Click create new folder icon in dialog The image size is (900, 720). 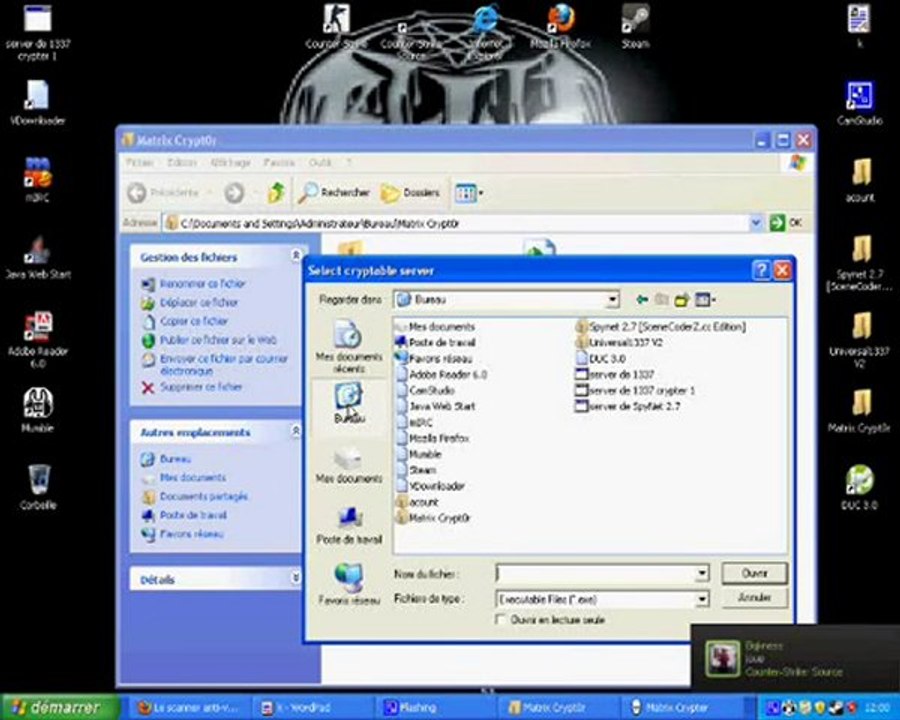tap(682, 299)
